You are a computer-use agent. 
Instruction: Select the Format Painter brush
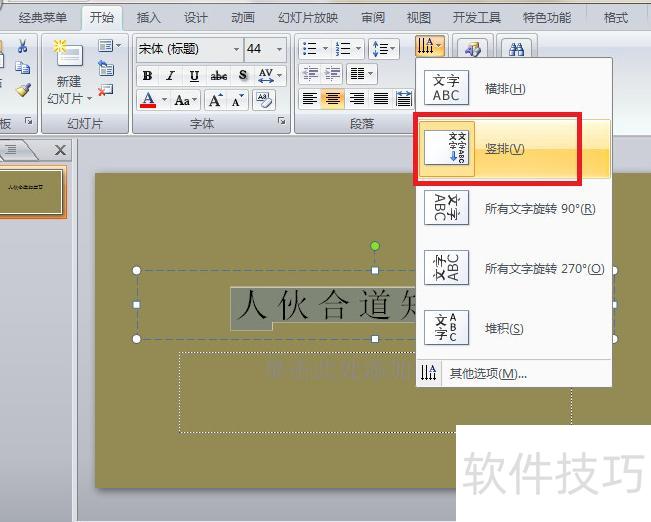coord(23,89)
